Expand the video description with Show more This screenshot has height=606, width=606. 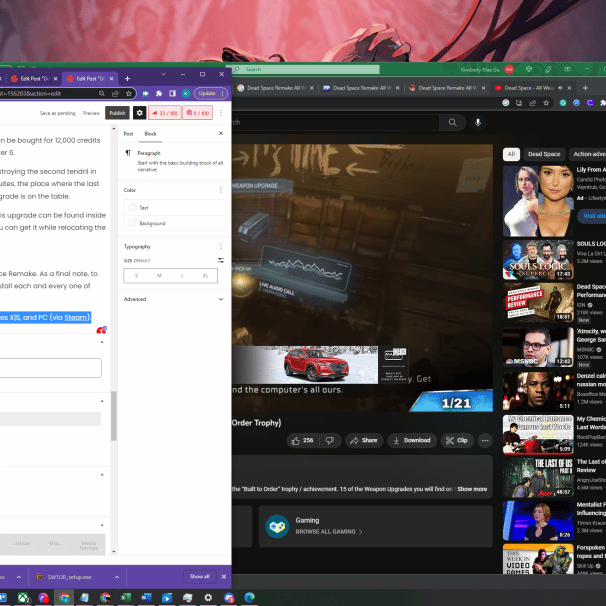(472, 489)
